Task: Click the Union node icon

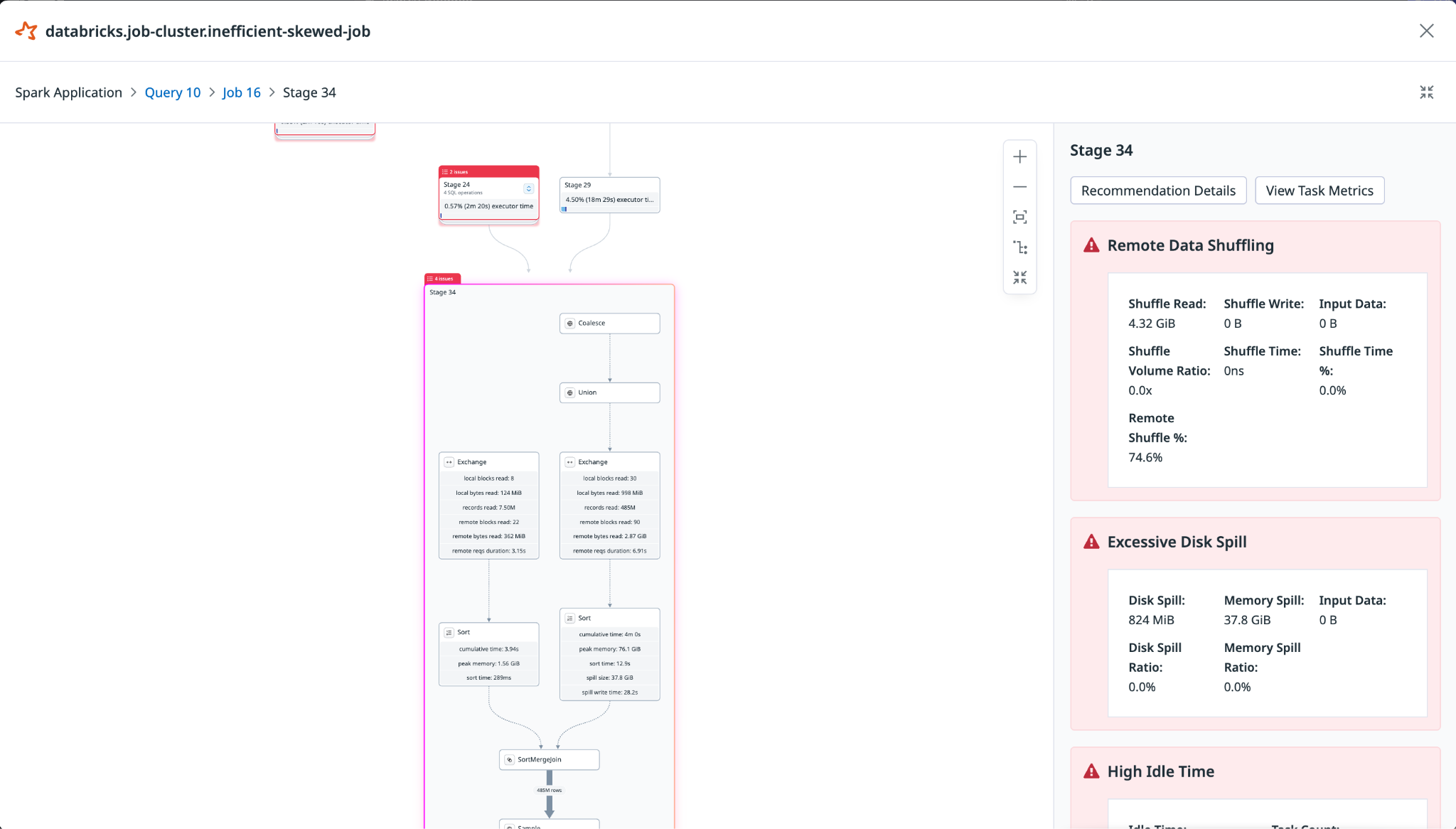Action: click(569, 392)
